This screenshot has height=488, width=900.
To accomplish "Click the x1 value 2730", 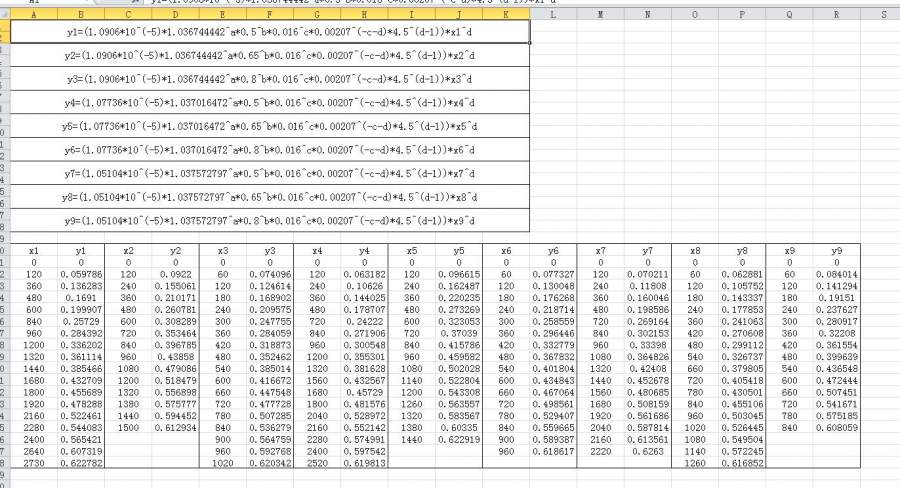I will pos(34,463).
